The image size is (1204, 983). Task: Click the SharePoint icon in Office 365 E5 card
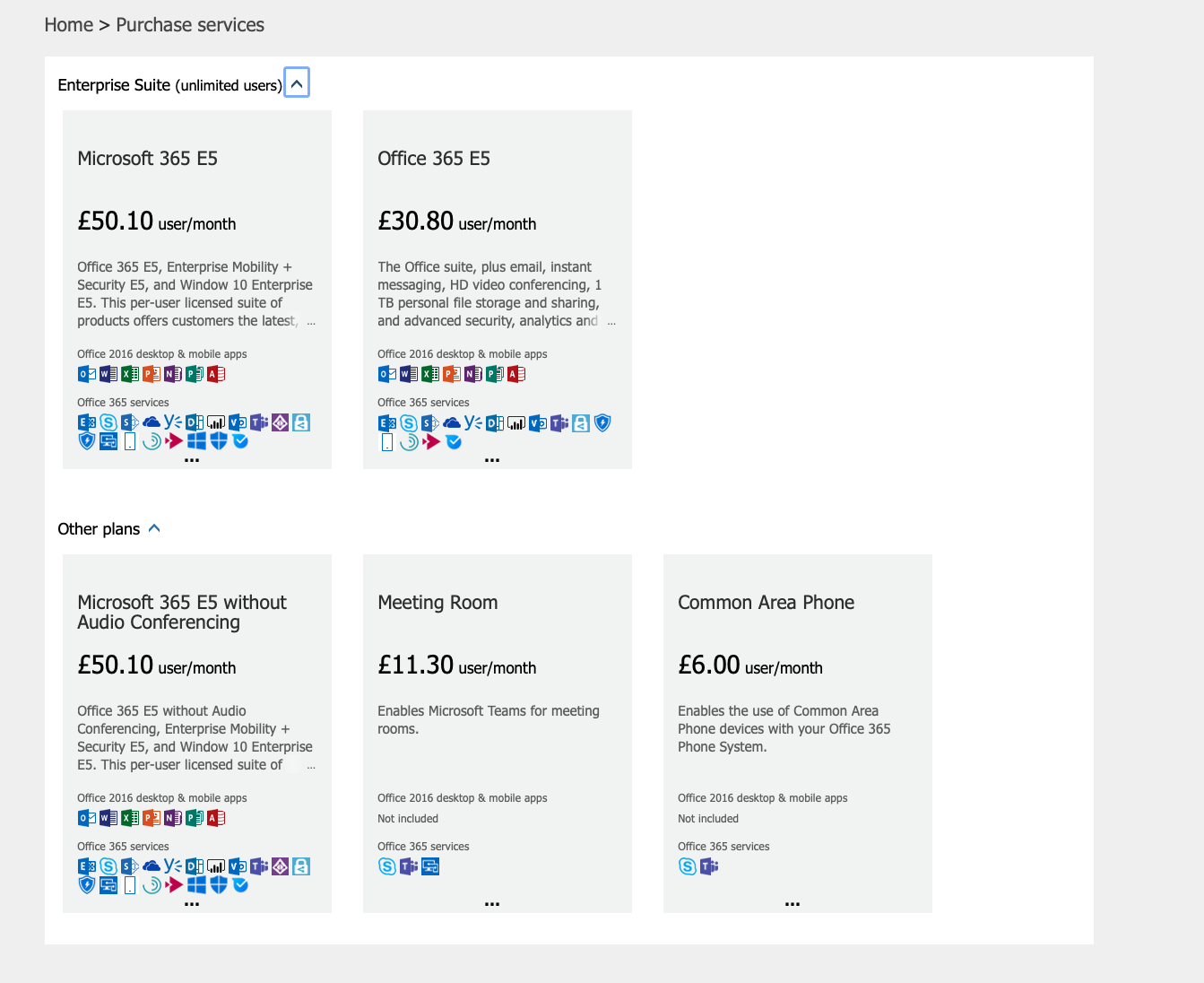430,422
